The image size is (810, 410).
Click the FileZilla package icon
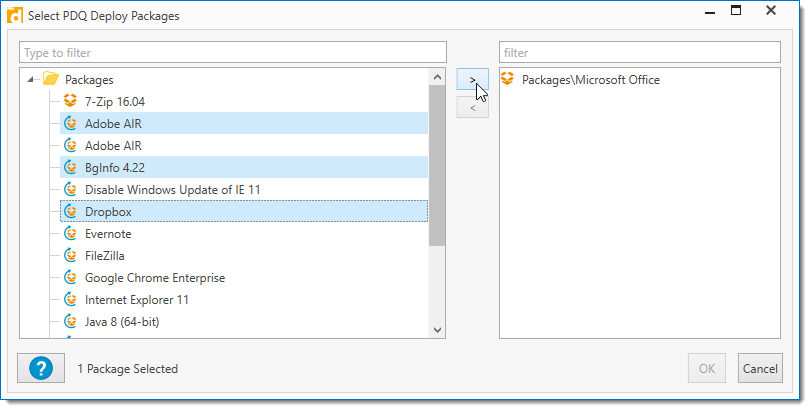point(71,255)
